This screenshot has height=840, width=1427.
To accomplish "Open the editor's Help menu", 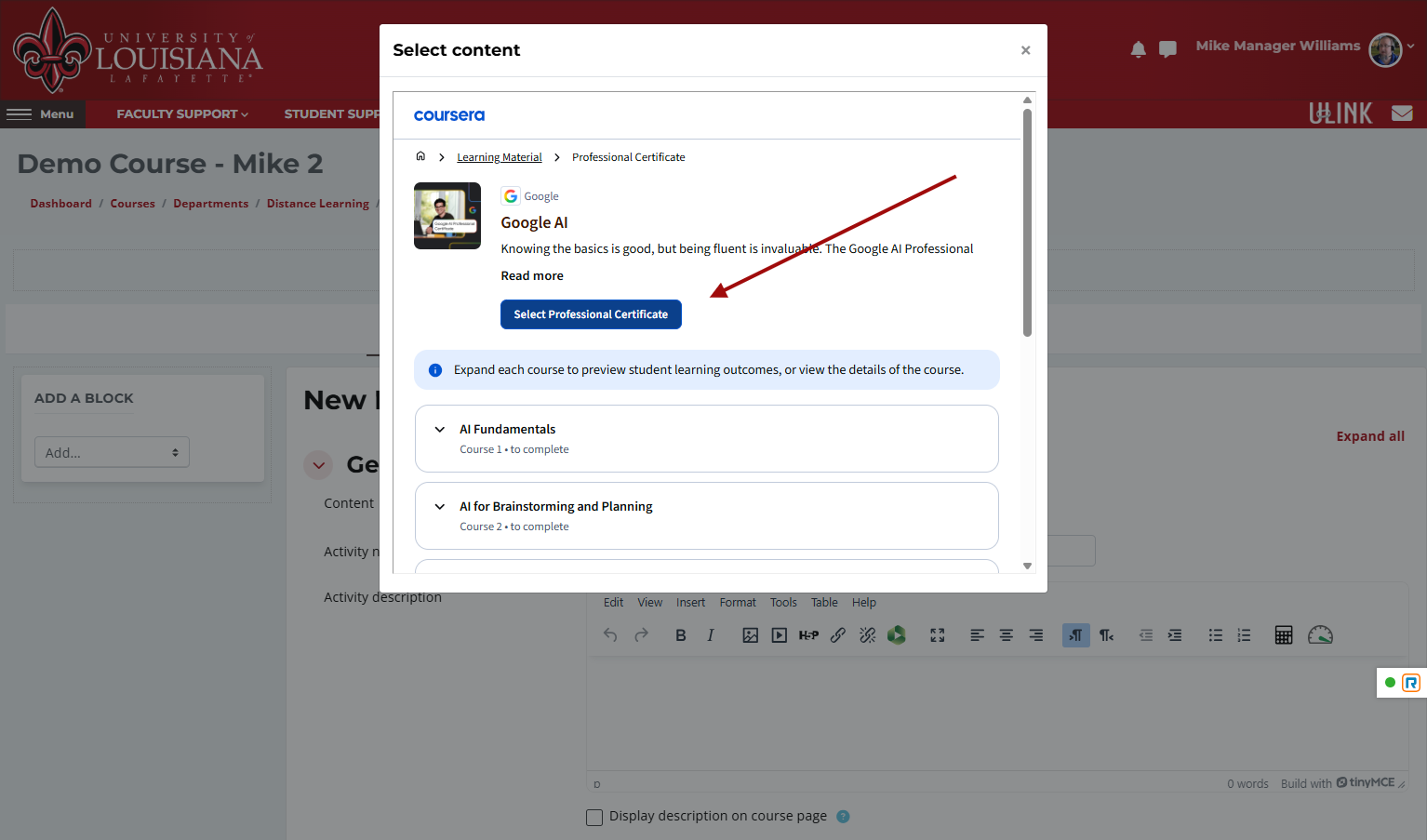I will click(864, 603).
